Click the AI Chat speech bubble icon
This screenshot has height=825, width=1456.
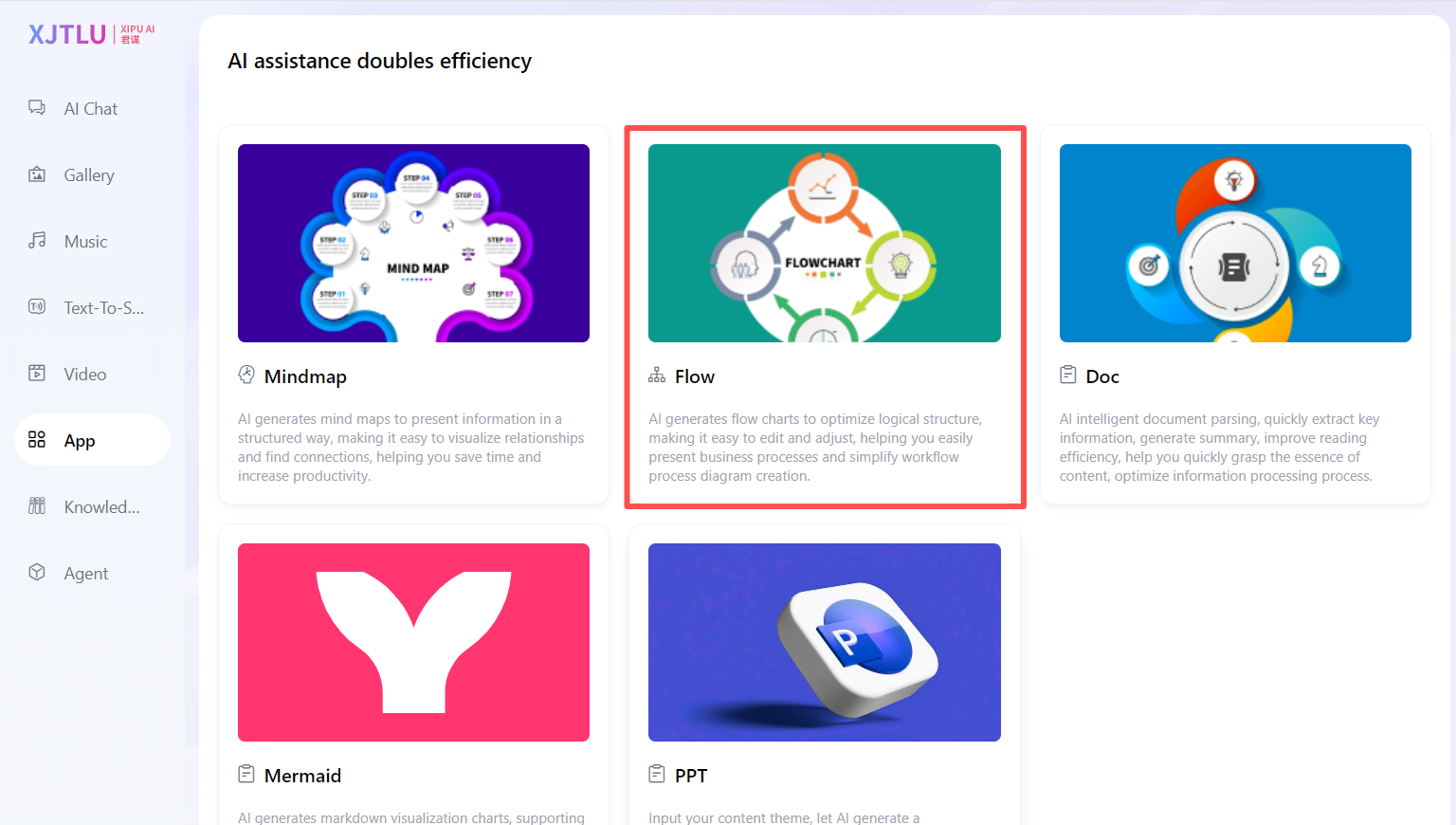click(37, 108)
